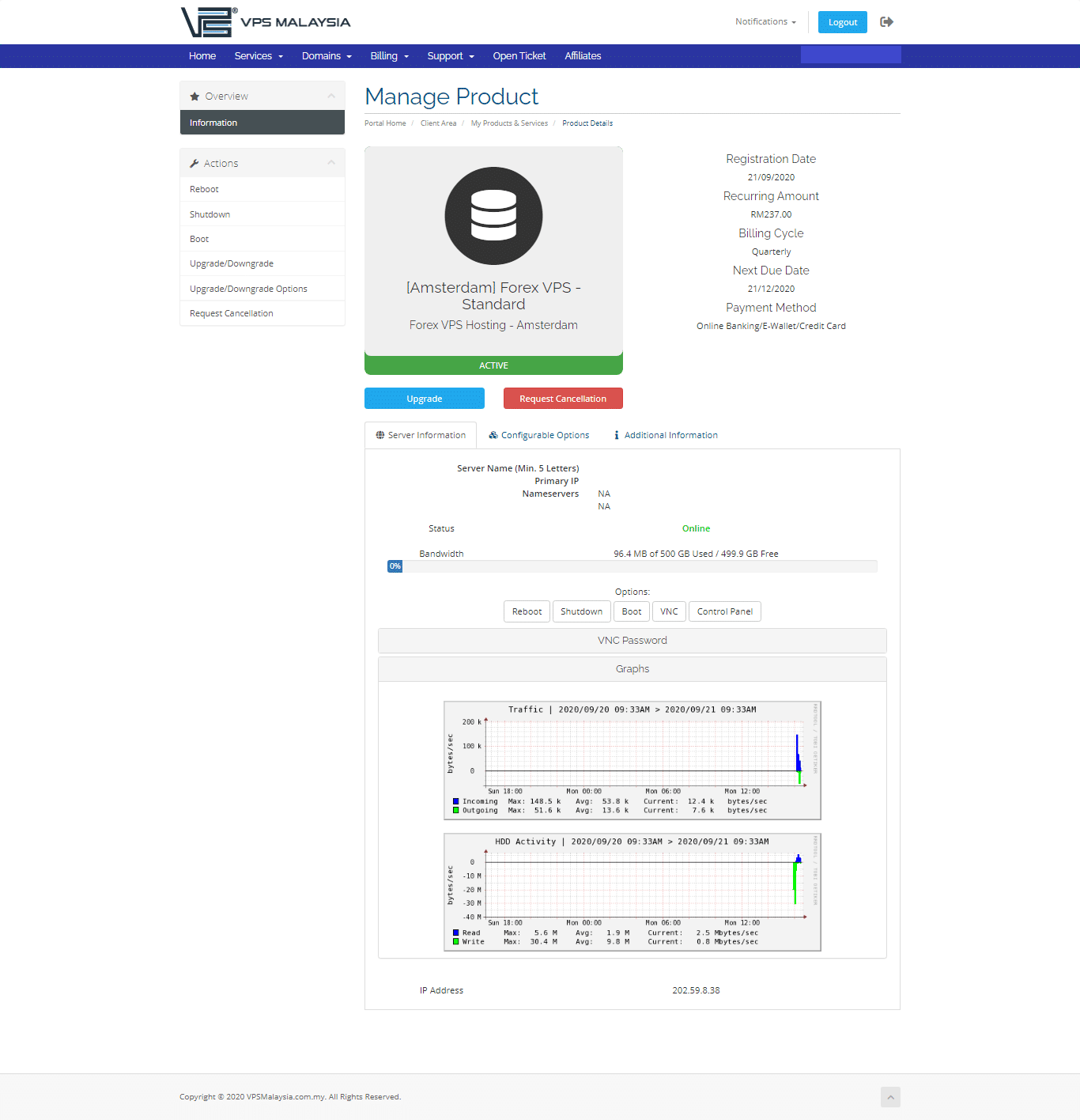Expand the Services menu in the navbar

pos(258,56)
